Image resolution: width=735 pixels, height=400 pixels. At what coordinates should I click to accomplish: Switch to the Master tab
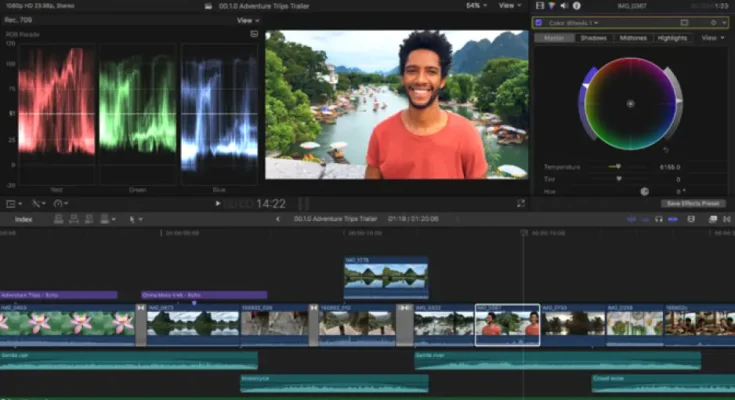[554, 38]
